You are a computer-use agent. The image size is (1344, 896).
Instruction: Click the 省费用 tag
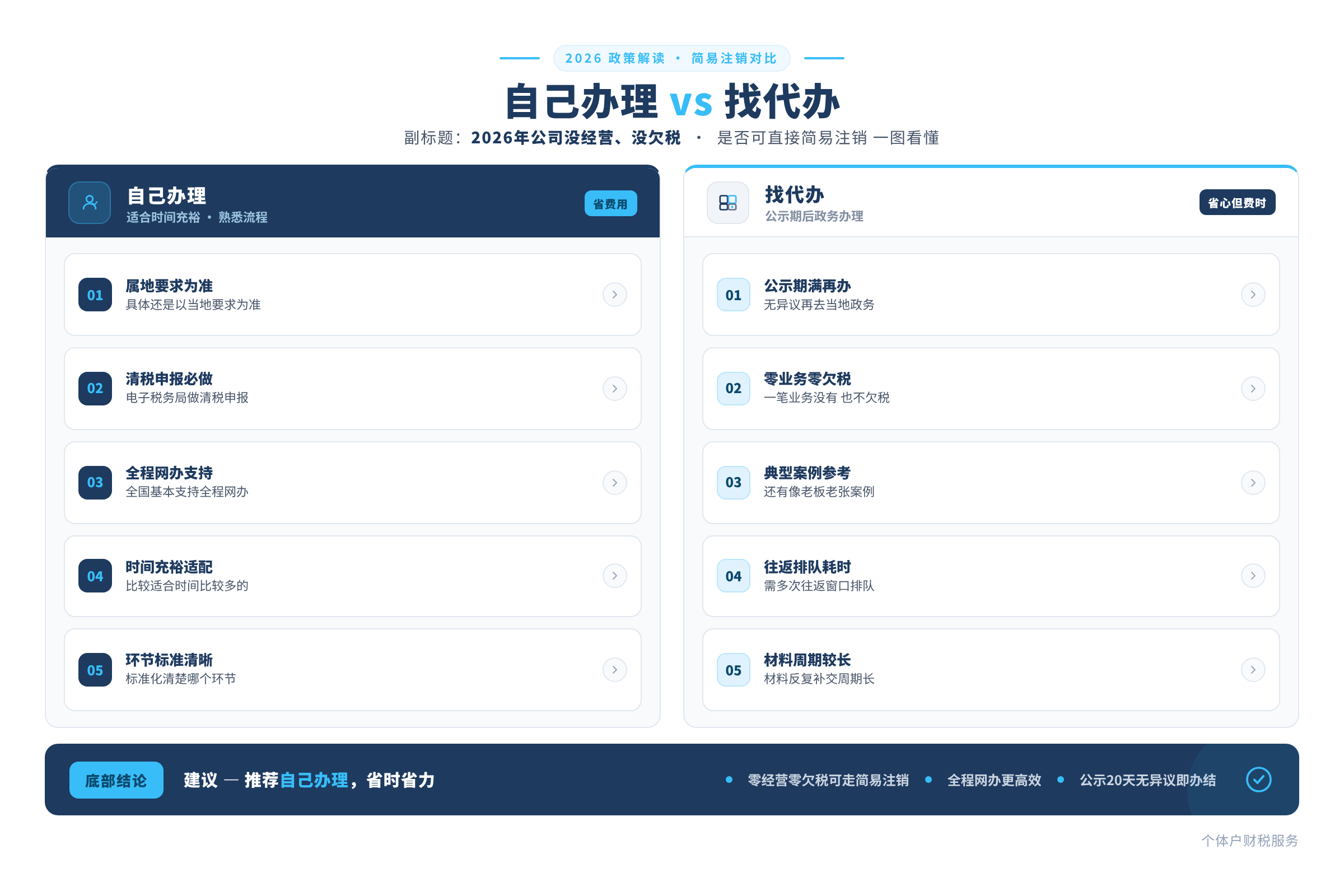[611, 204]
